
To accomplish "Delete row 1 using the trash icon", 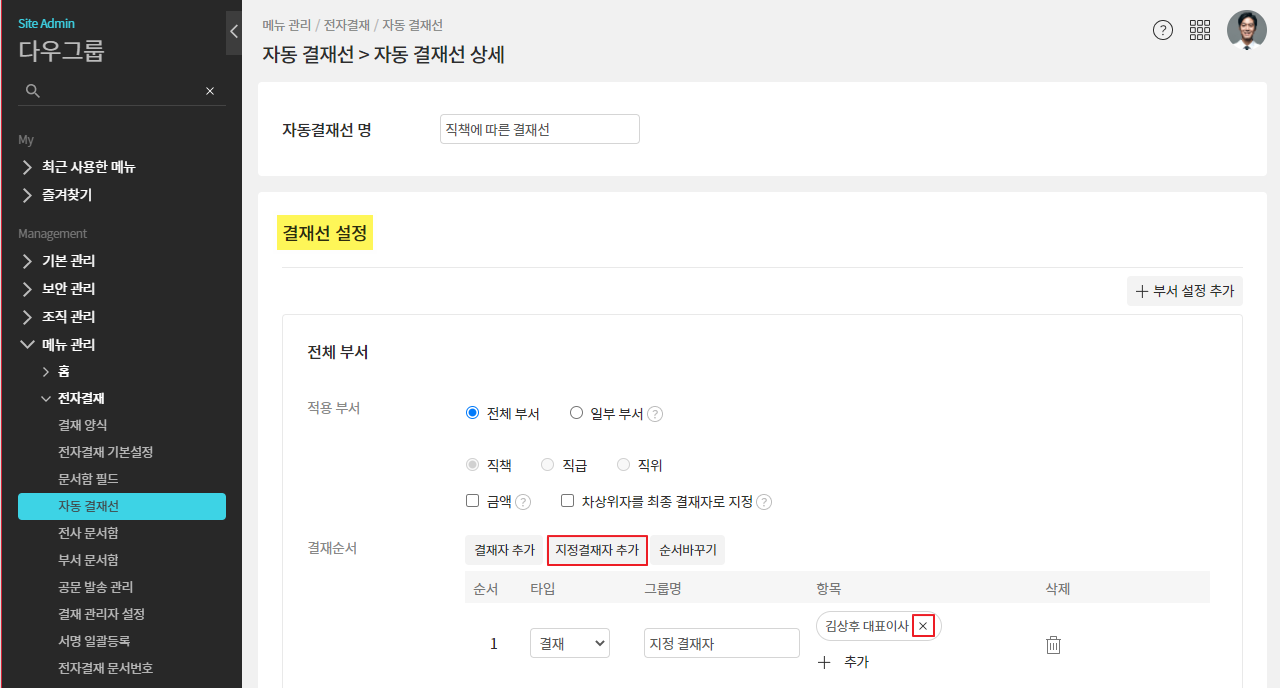I will 1053,645.
